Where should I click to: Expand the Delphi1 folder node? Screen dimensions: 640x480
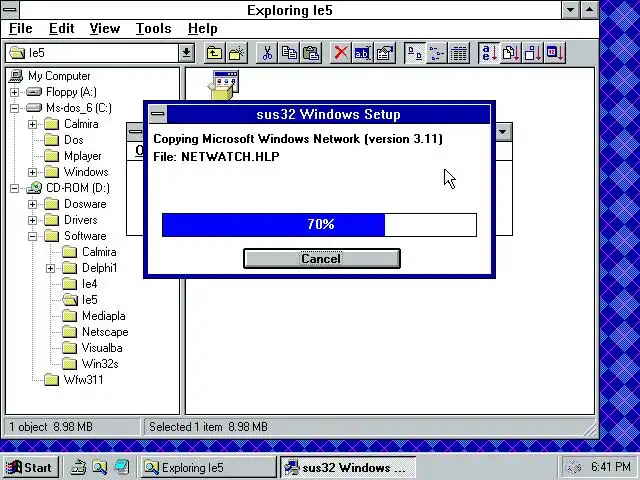point(50,268)
